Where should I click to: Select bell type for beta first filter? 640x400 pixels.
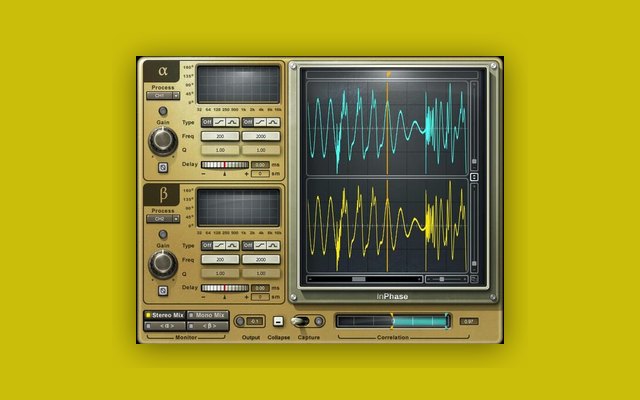pos(233,245)
